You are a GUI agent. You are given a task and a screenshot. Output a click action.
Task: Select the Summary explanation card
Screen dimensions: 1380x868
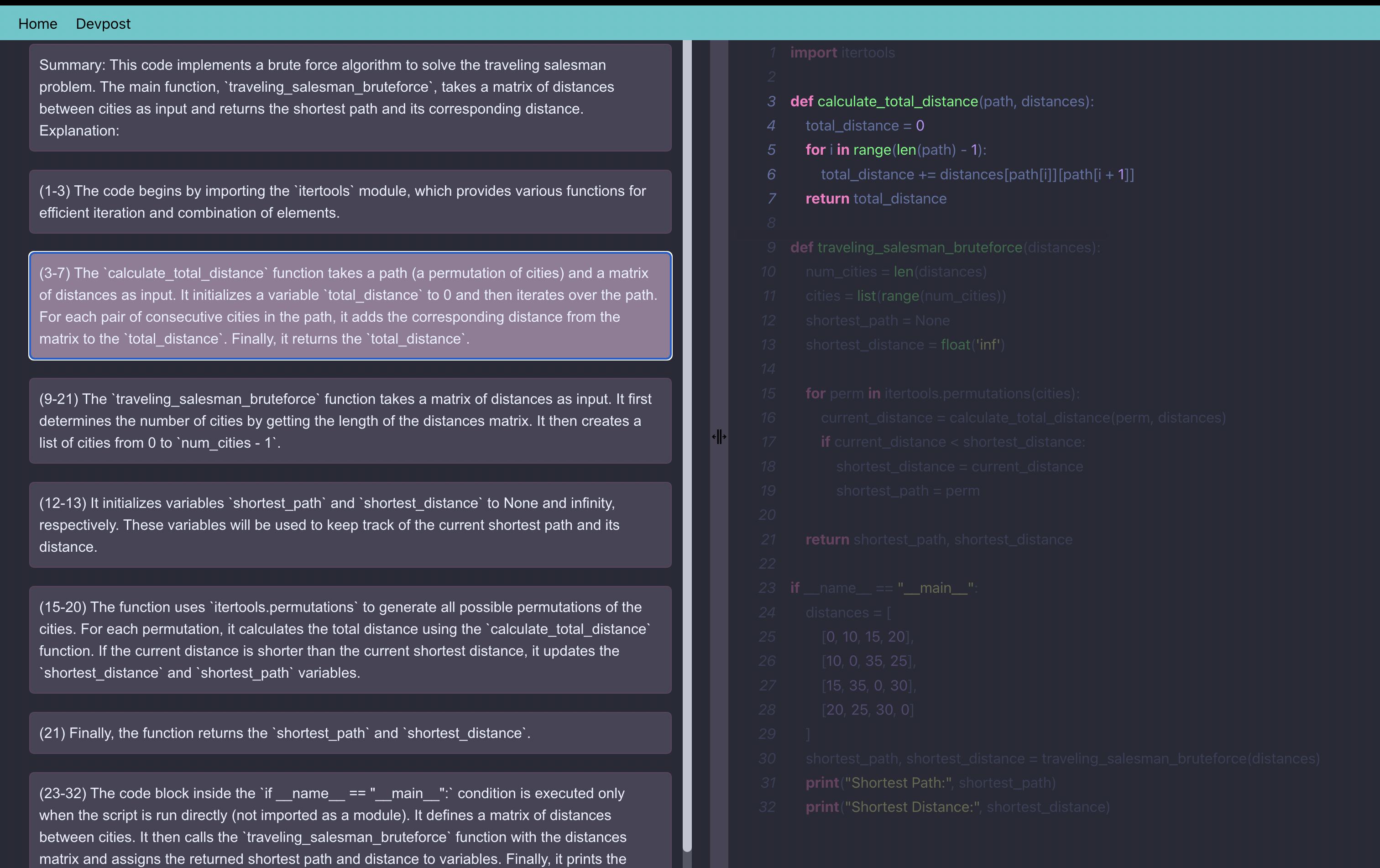[x=350, y=97]
